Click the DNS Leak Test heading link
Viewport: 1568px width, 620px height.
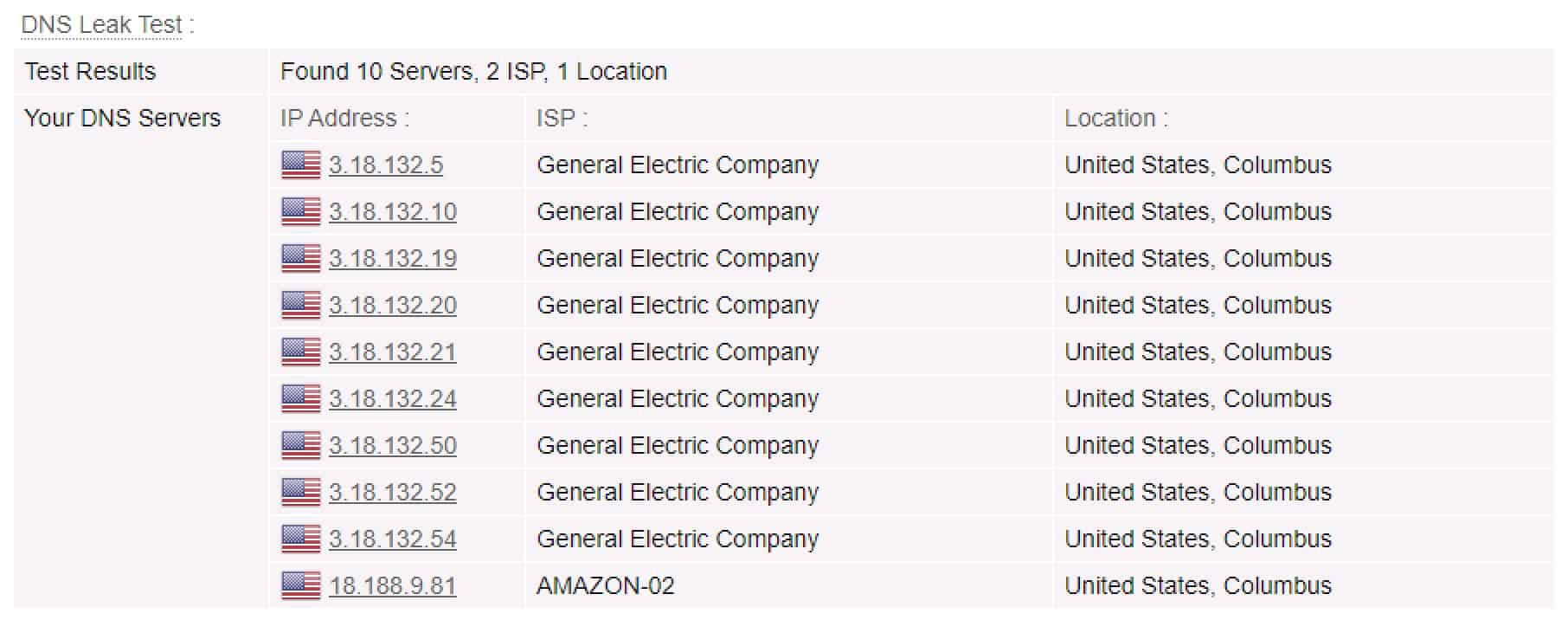(x=101, y=24)
